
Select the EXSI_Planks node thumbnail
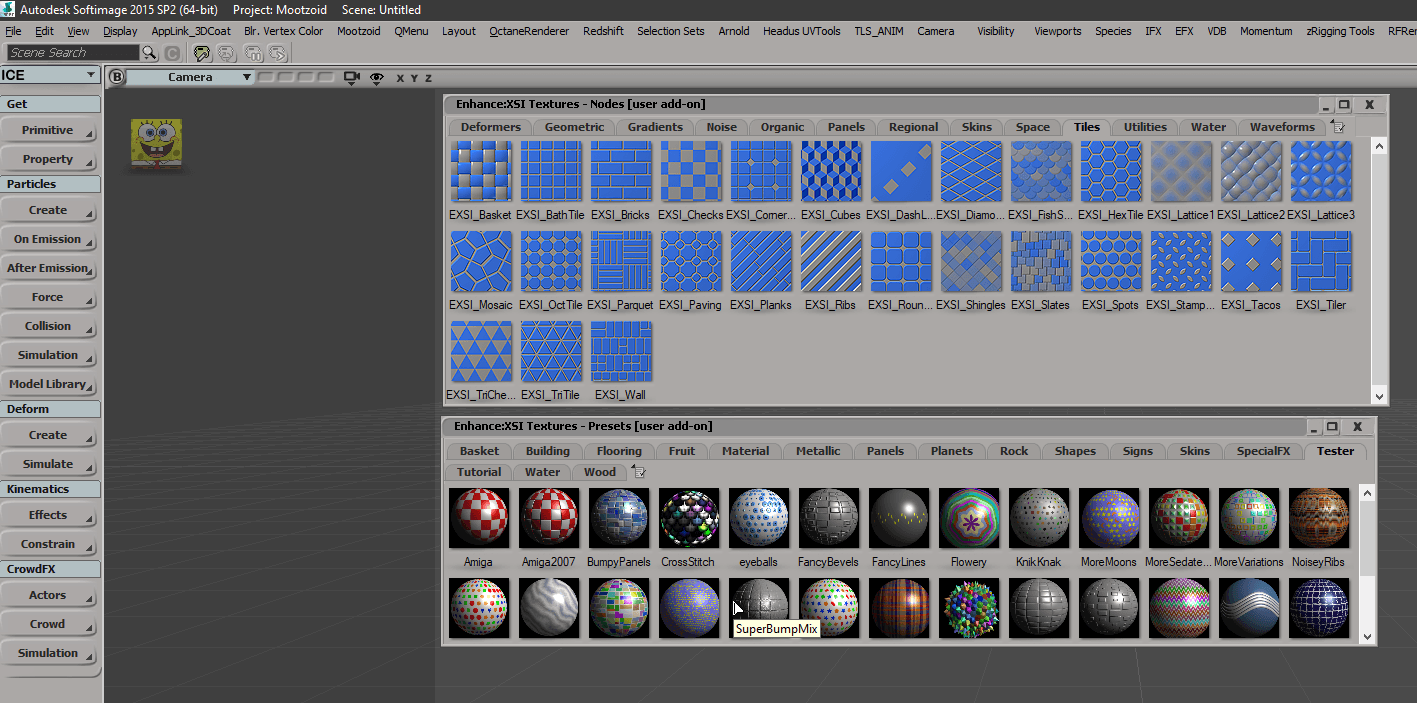[761, 261]
